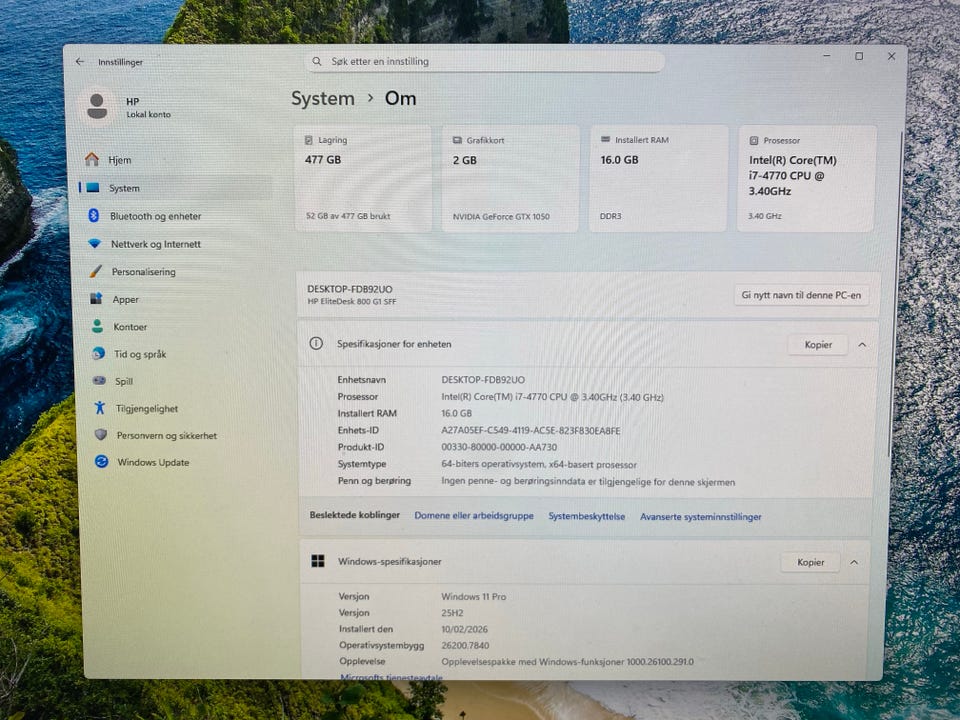Image resolution: width=960 pixels, height=720 pixels.
Task: Click the Lagring card icon
Action: click(x=309, y=140)
